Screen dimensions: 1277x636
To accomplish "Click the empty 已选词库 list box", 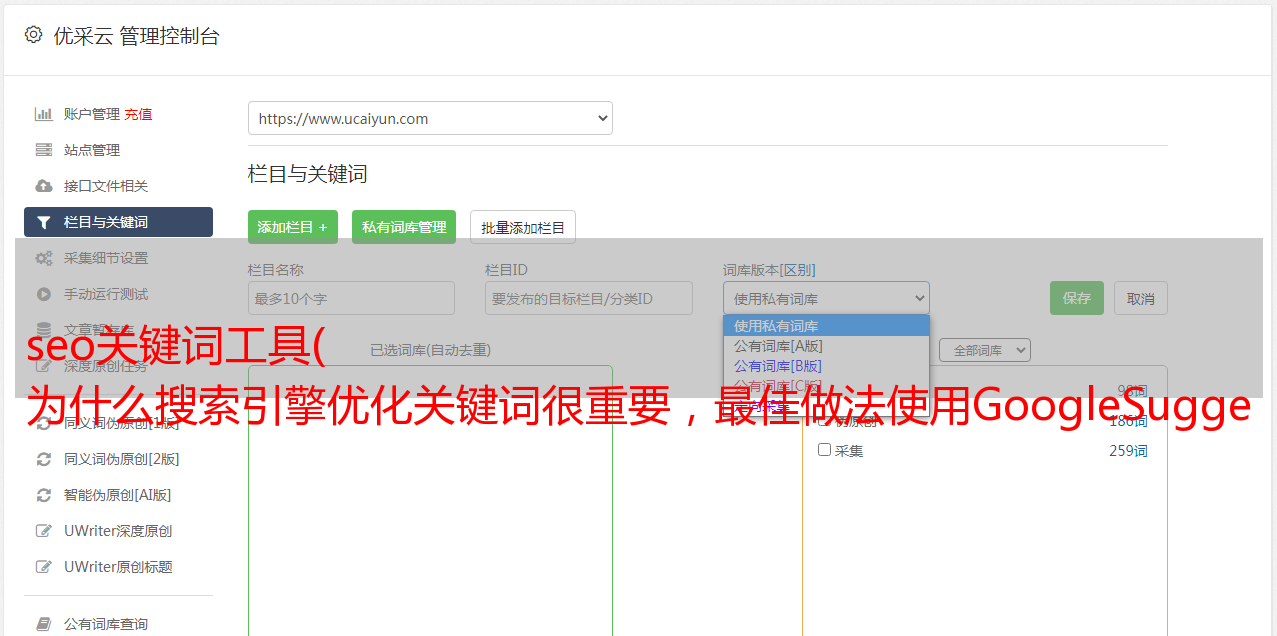I will tap(430, 500).
